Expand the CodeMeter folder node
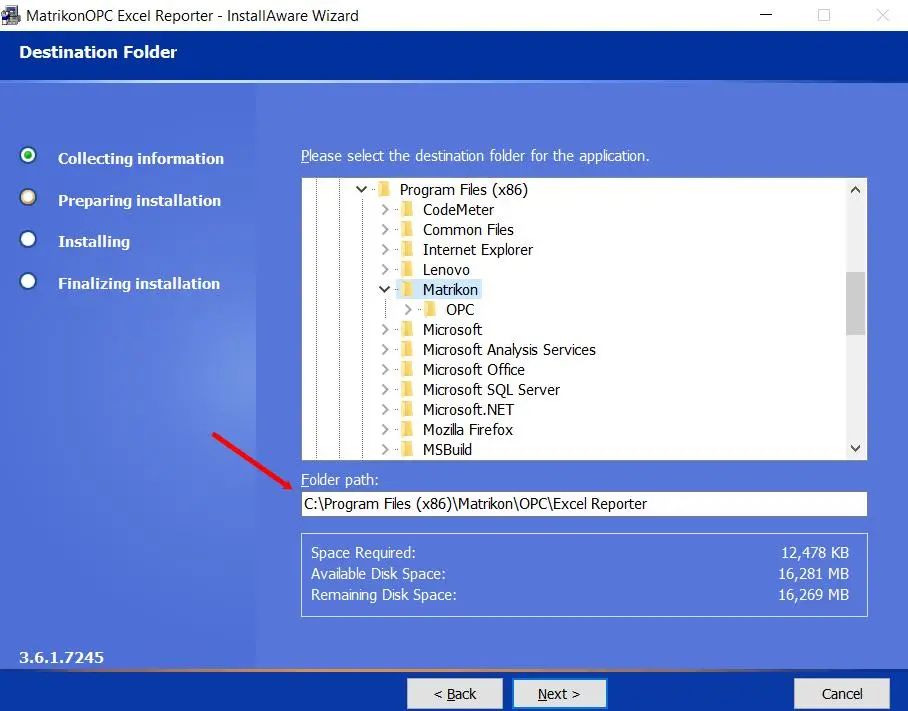Viewport: 908px width, 711px height. 385,210
